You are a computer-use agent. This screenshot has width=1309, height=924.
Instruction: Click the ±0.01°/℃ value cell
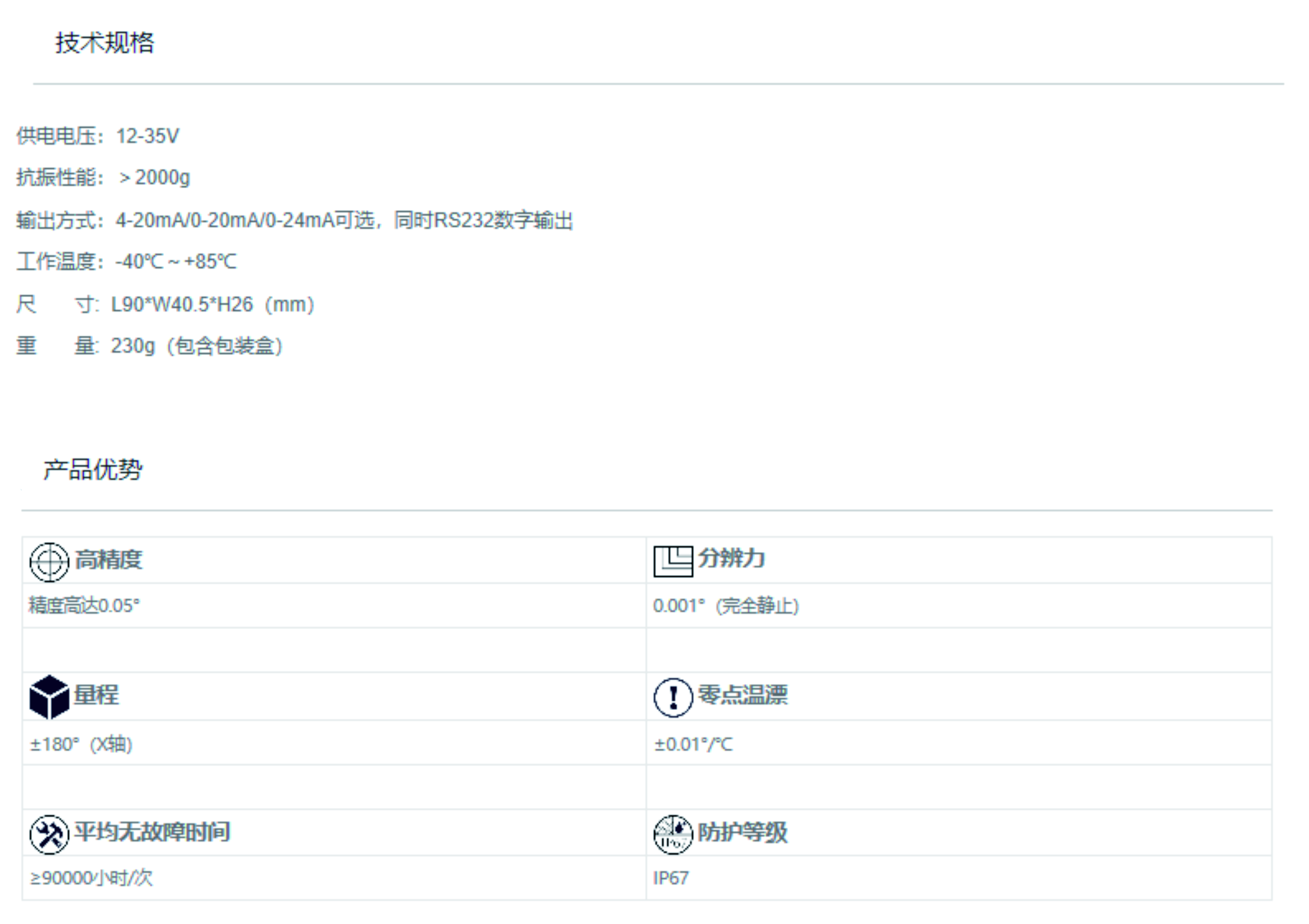tap(693, 744)
